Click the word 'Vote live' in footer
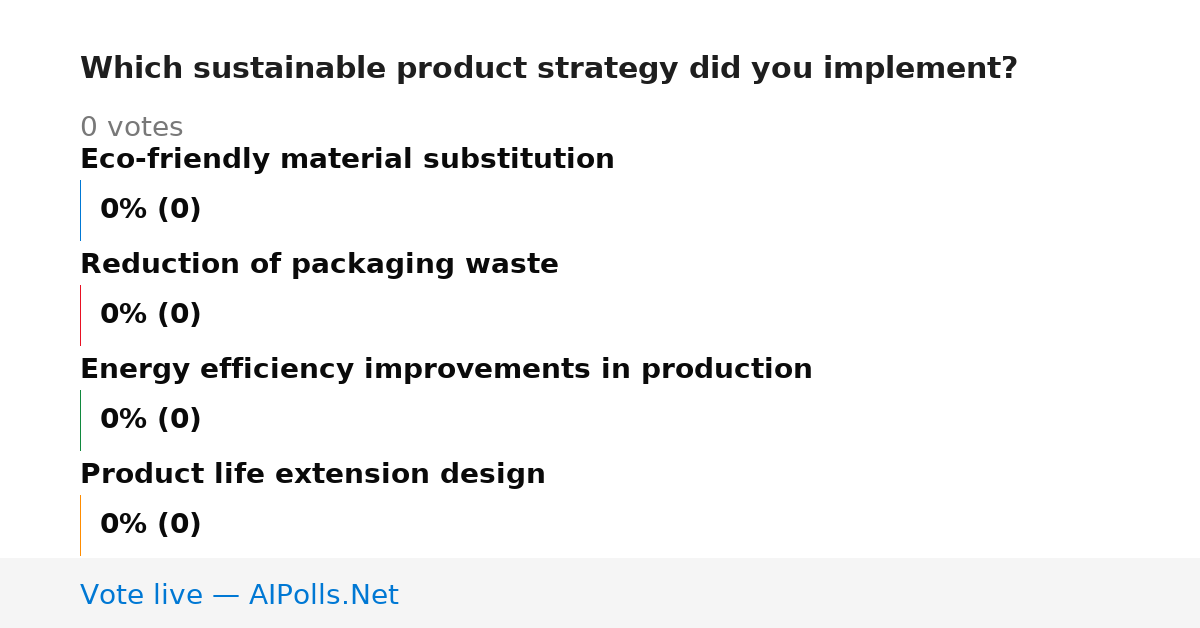Image resolution: width=1200 pixels, height=628 pixels. coord(141,595)
